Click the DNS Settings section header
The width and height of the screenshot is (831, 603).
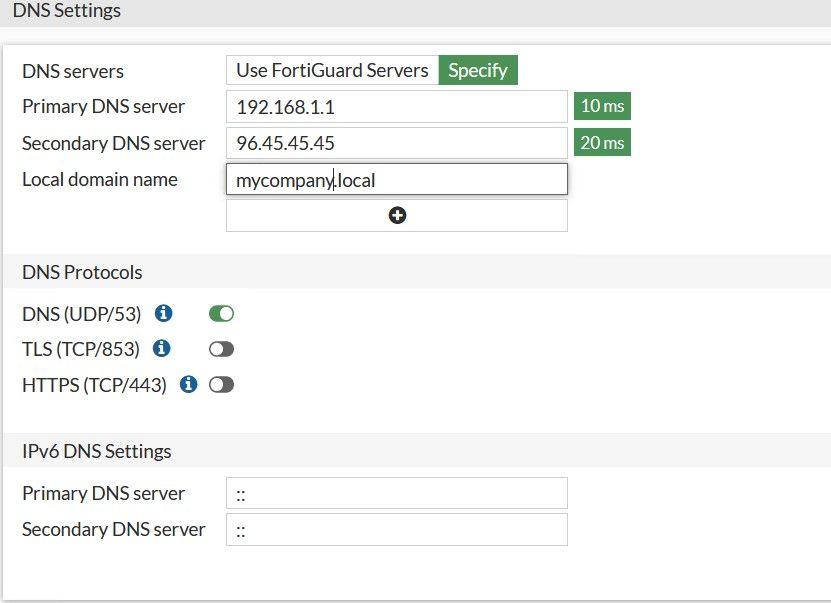(x=67, y=11)
